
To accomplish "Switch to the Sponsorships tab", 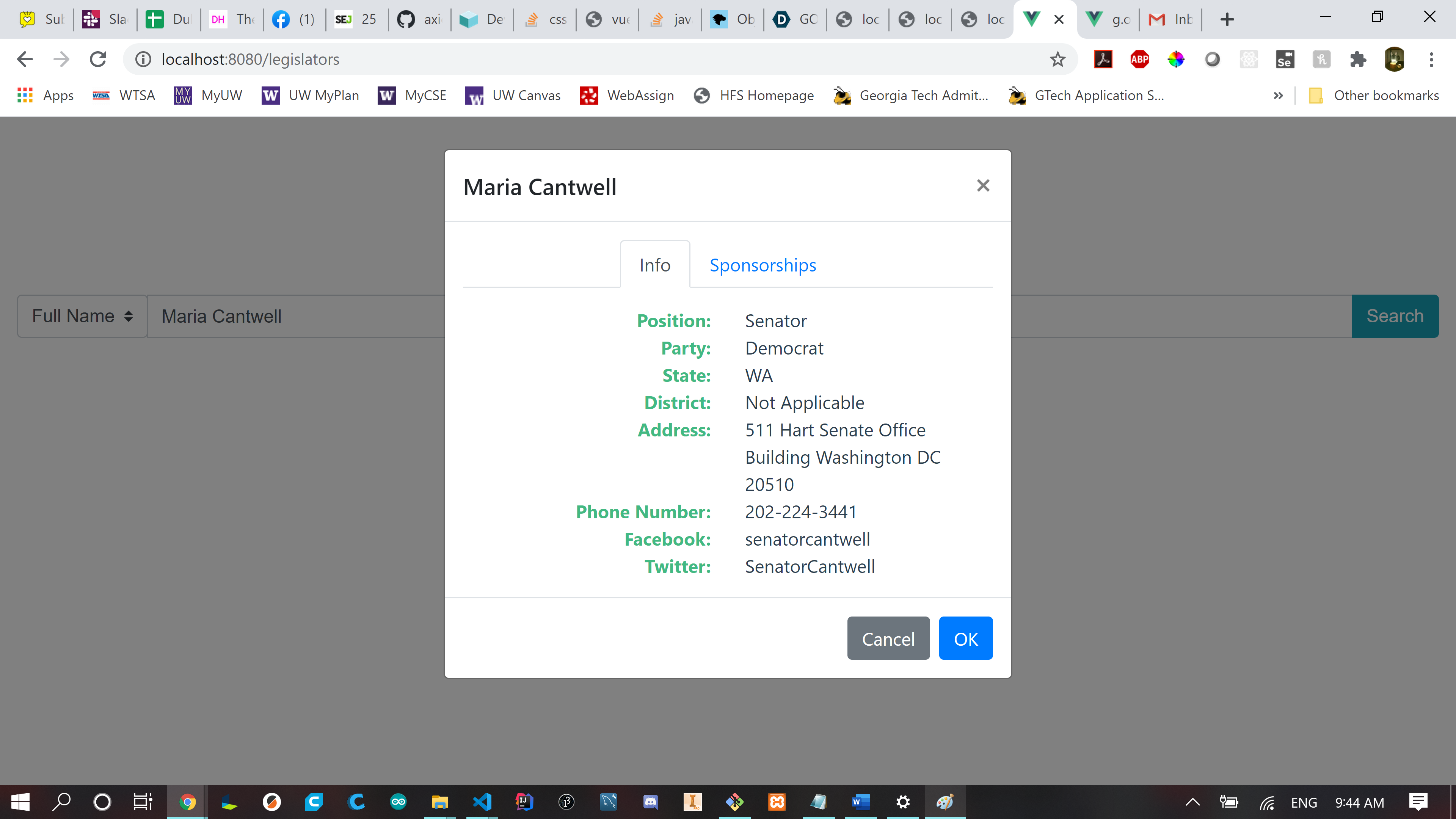I will (763, 265).
